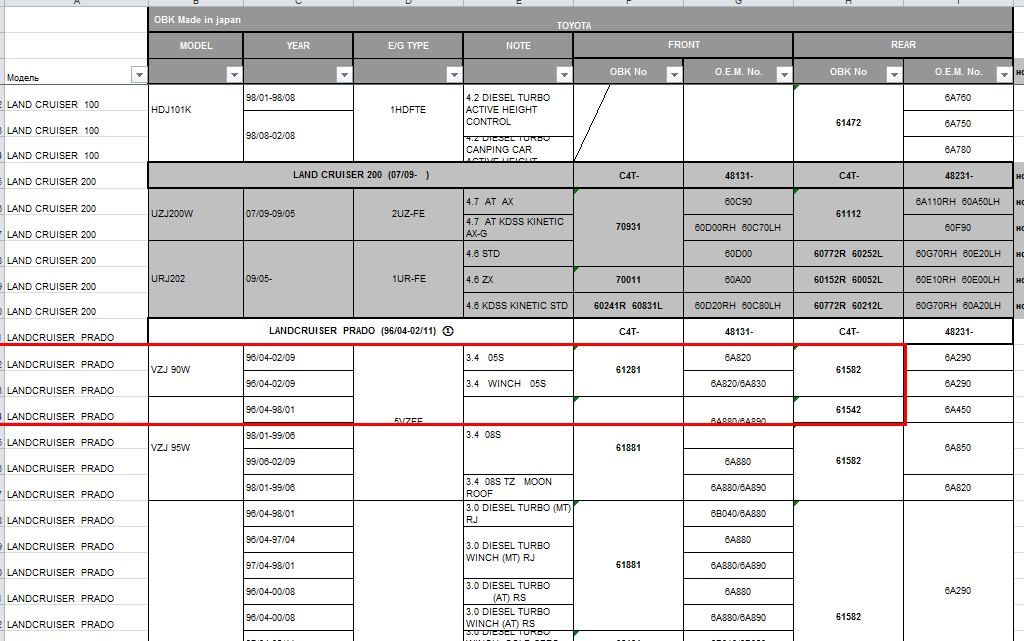Select the 1HDFTE engine type cell
1024x641 pixels.
[x=408, y=110]
